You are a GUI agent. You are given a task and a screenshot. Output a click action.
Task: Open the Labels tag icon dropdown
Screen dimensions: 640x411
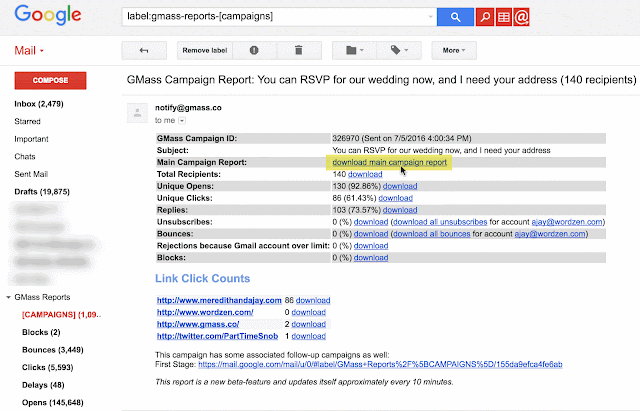(x=399, y=51)
